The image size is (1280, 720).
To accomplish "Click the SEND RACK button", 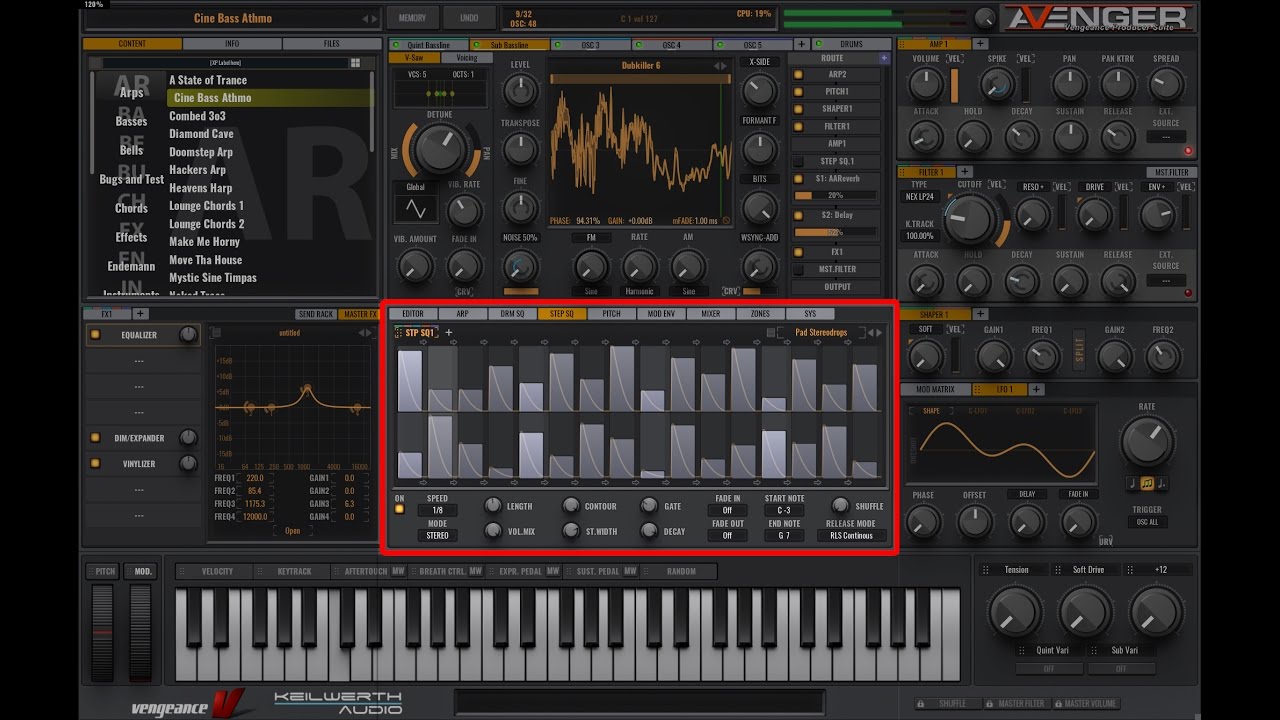I will (x=316, y=315).
